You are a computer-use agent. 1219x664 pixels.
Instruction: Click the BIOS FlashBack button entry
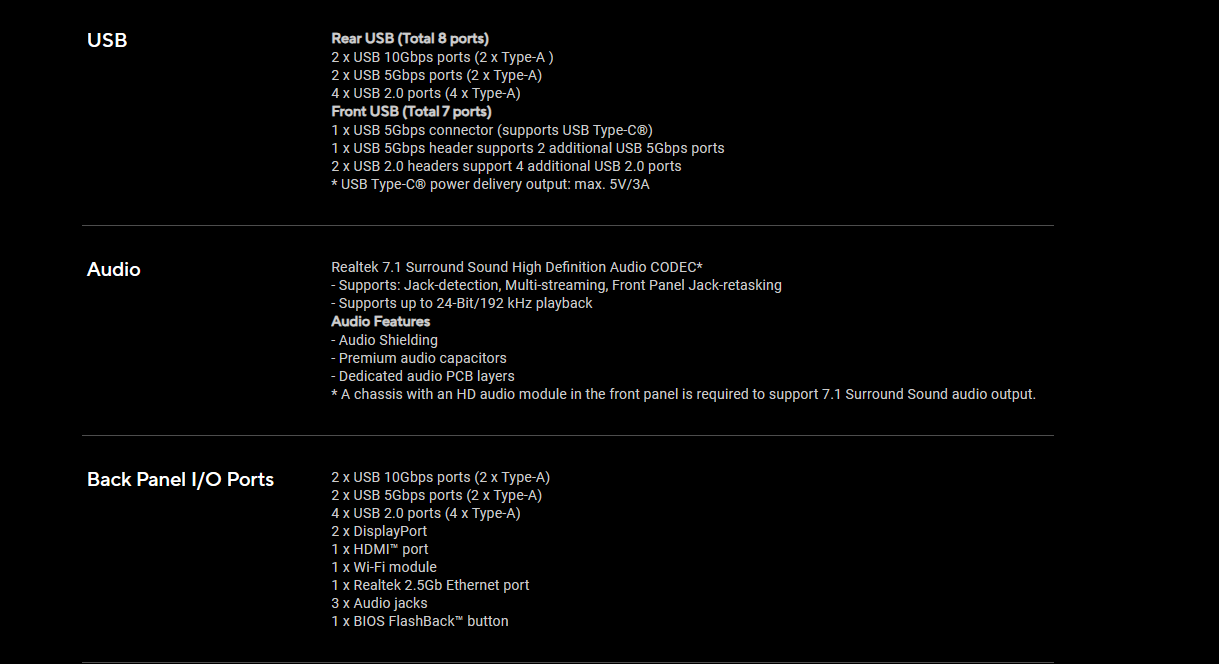[420, 621]
